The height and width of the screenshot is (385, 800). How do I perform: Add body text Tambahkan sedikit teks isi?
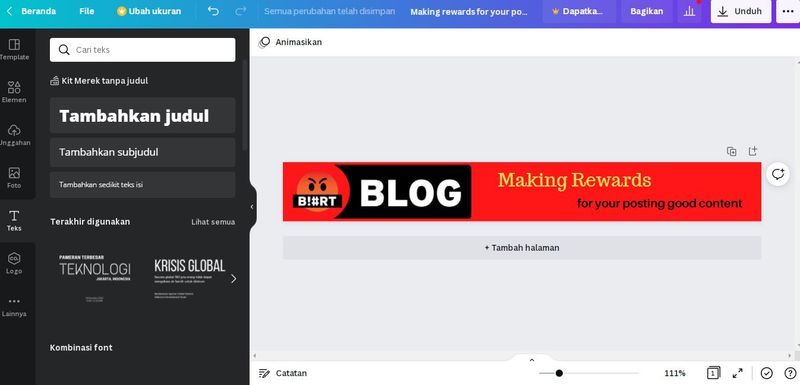coord(142,185)
